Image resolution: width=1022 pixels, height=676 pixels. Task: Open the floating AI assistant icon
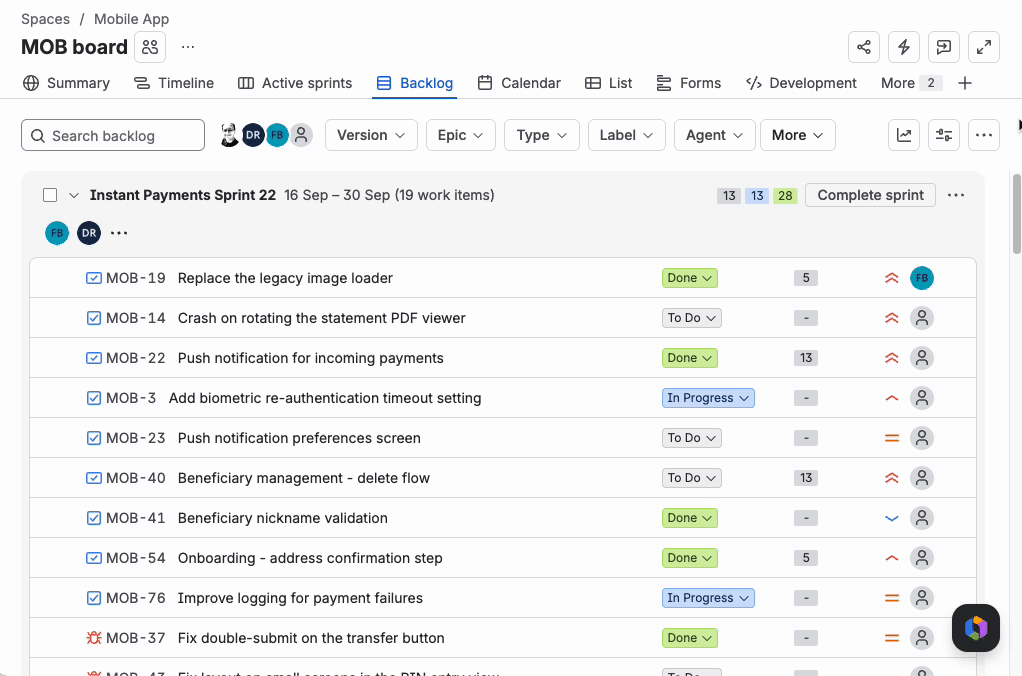pyautogui.click(x=975, y=628)
